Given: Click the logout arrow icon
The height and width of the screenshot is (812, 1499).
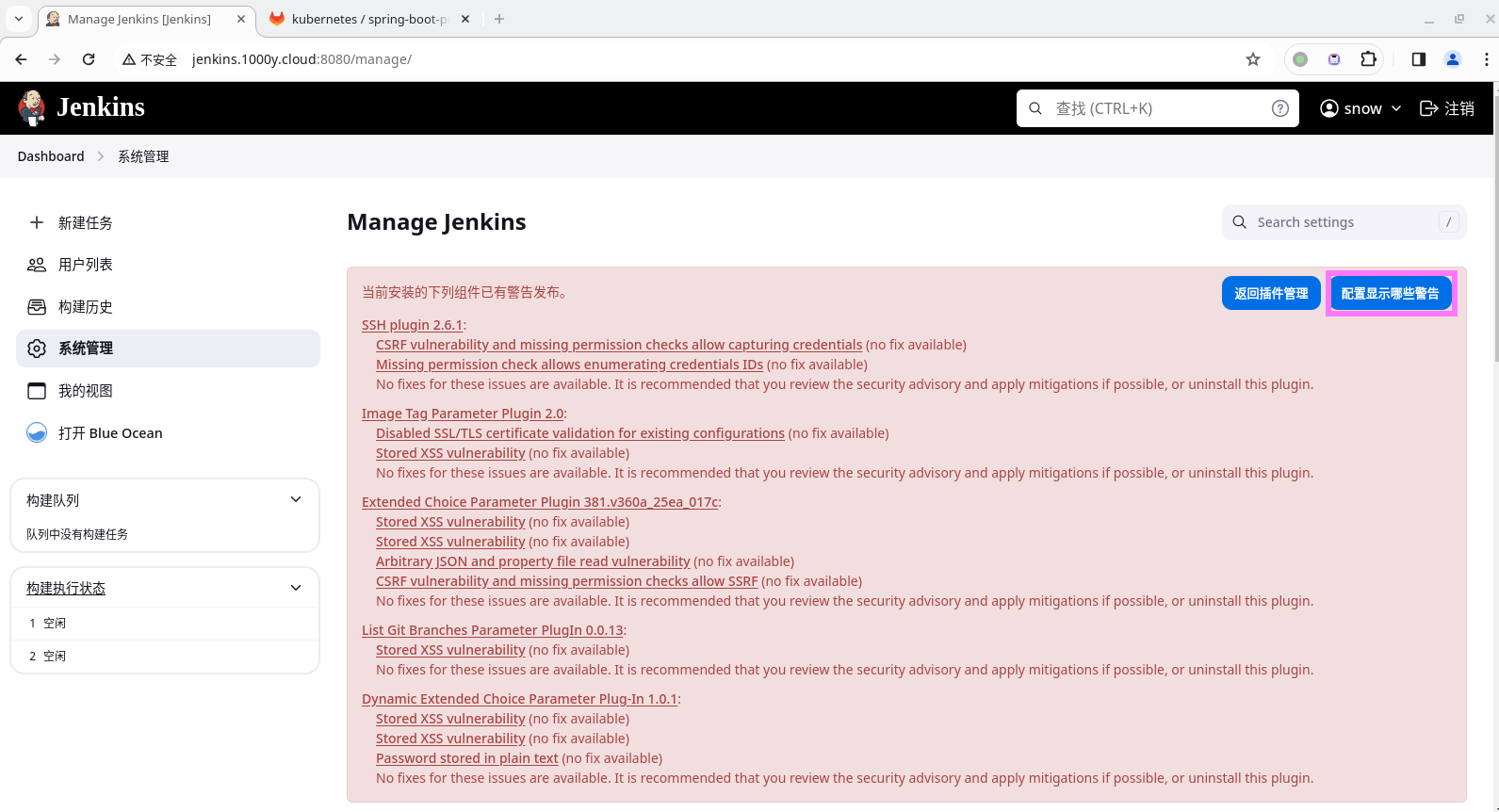Looking at the screenshot, I should coord(1428,108).
